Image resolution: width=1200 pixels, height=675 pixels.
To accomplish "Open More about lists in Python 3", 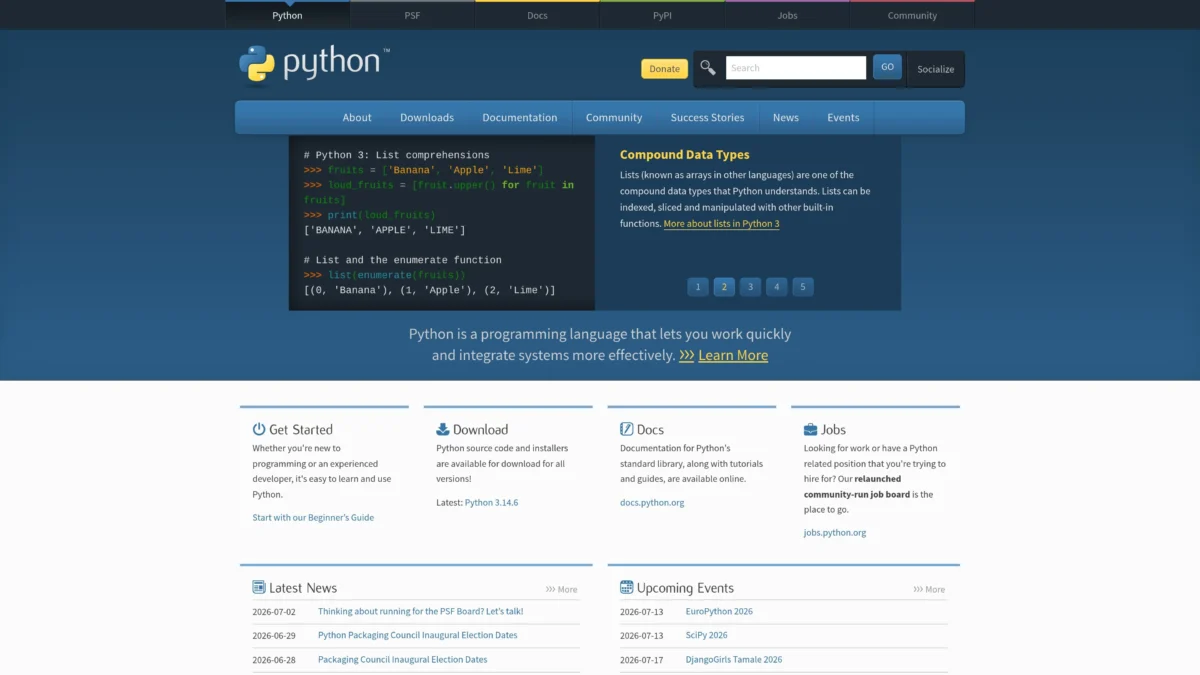I will pos(721,224).
